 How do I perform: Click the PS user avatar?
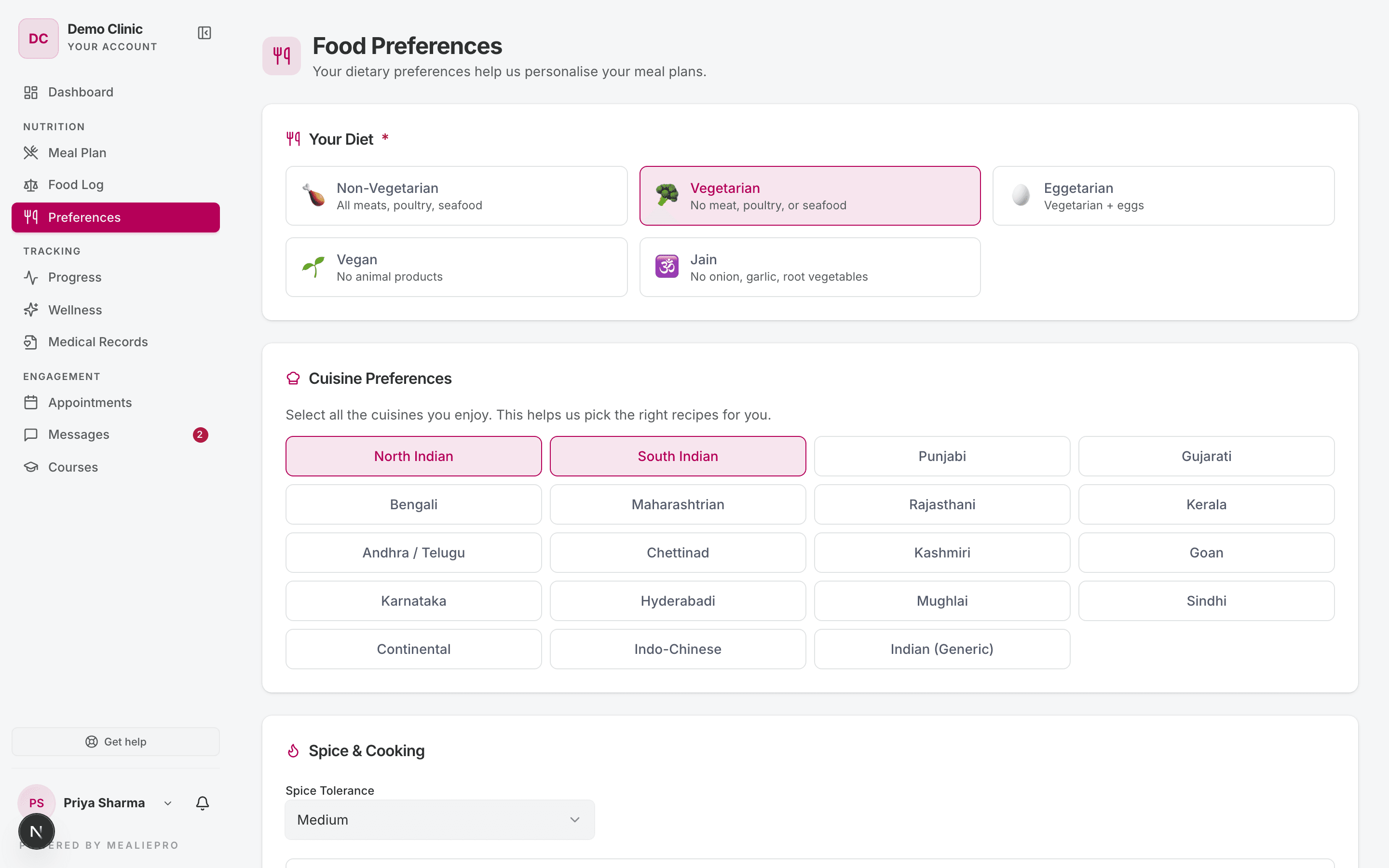37,802
